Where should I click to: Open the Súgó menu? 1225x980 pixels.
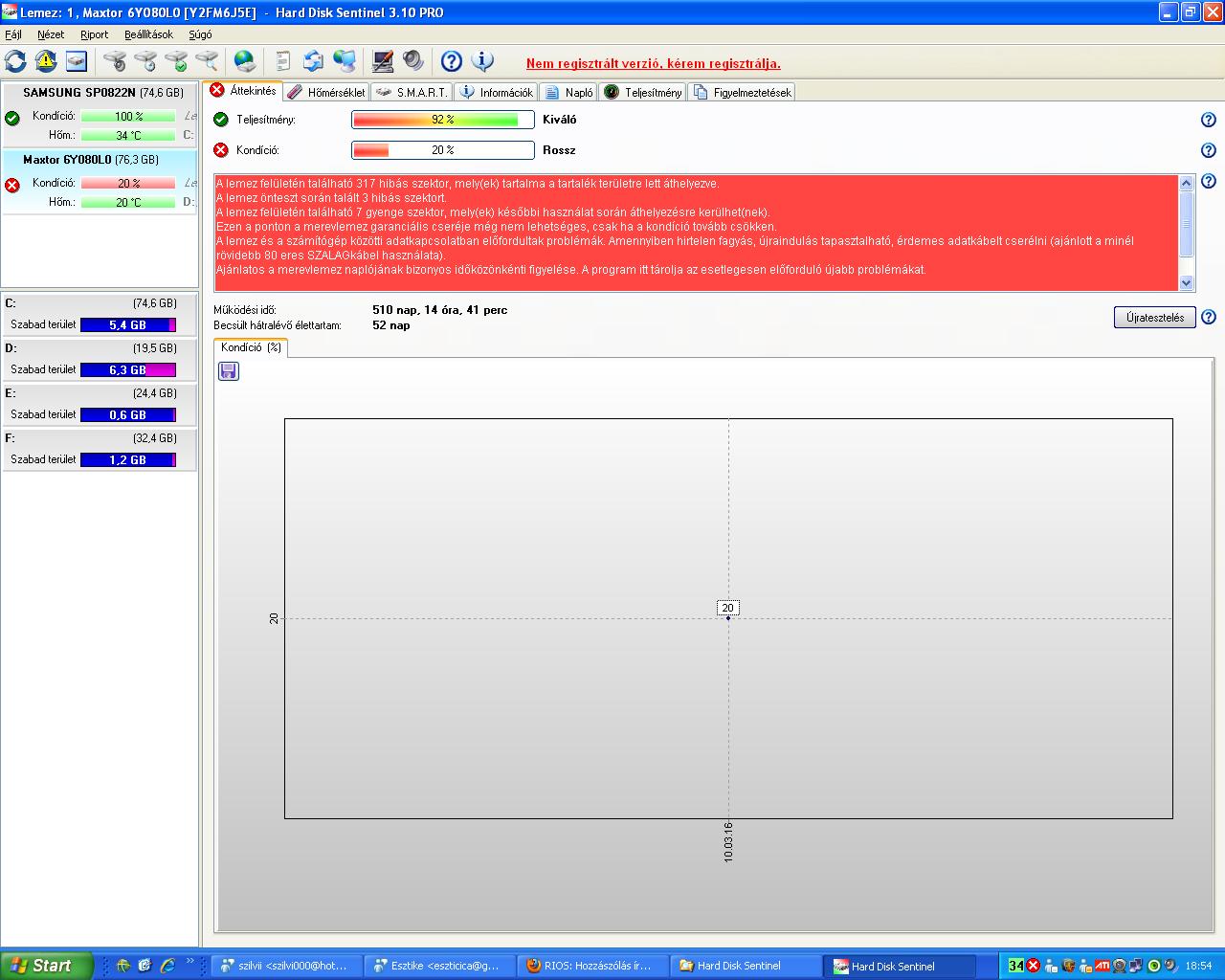click(x=200, y=34)
